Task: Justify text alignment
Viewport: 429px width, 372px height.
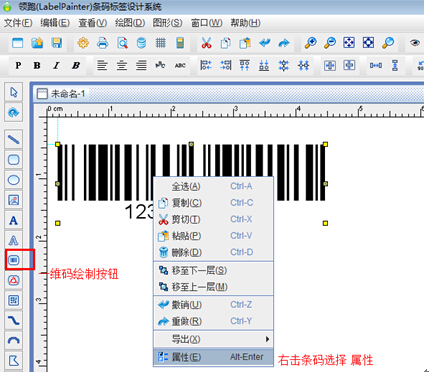Action: [141, 65]
